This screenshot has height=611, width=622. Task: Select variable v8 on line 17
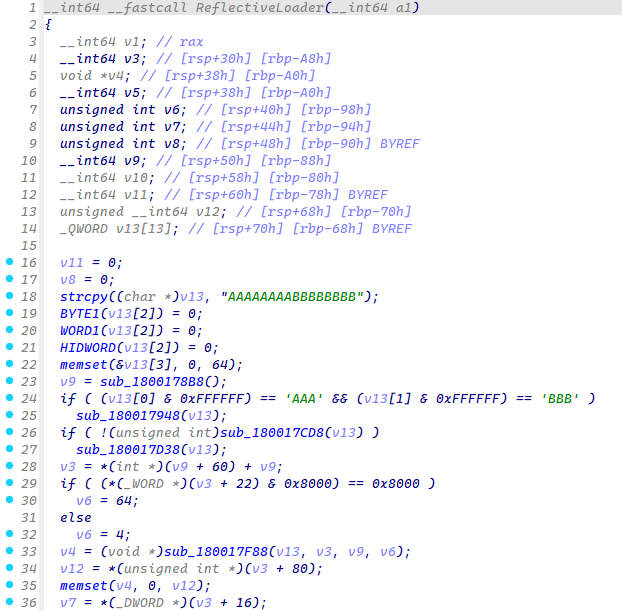click(68, 280)
